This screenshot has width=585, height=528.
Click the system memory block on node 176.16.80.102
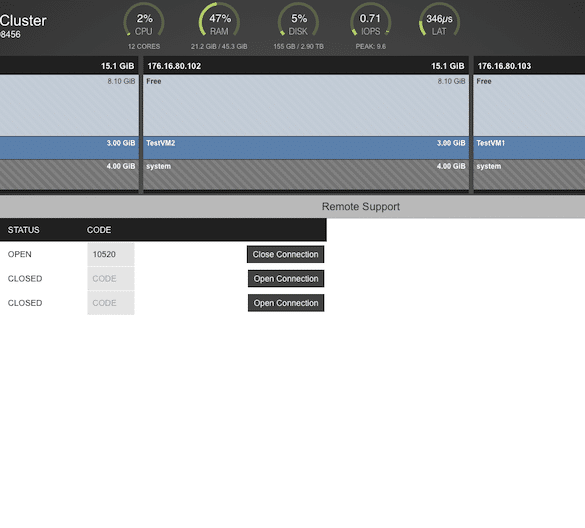[x=306, y=175]
